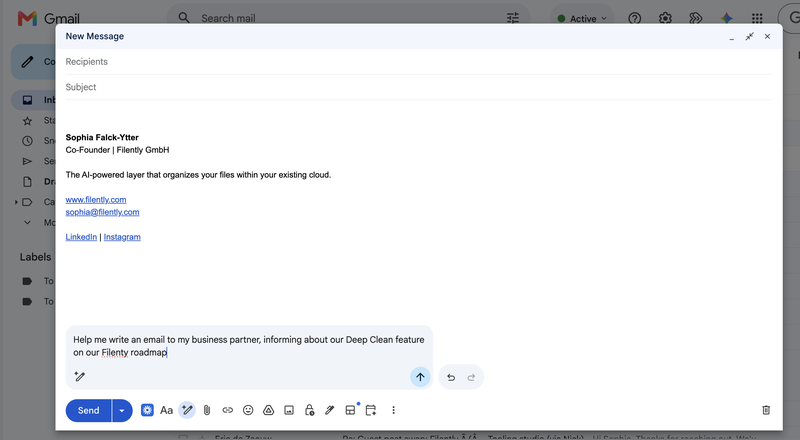This screenshot has height=440, width=800.
Task: Open Gmail Support help icon
Action: coord(635,18)
